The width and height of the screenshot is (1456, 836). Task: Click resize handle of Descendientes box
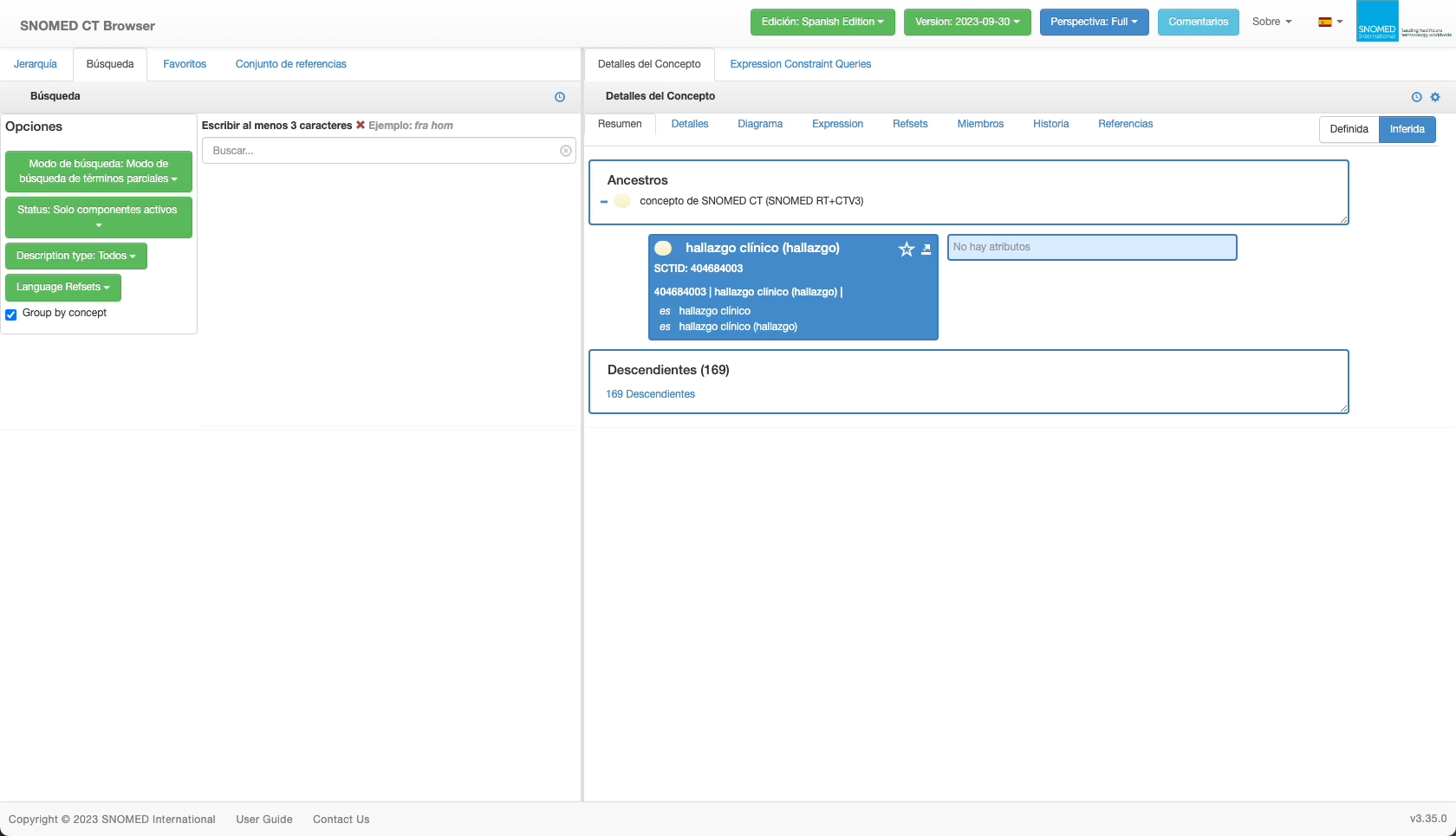pyautogui.click(x=1344, y=408)
